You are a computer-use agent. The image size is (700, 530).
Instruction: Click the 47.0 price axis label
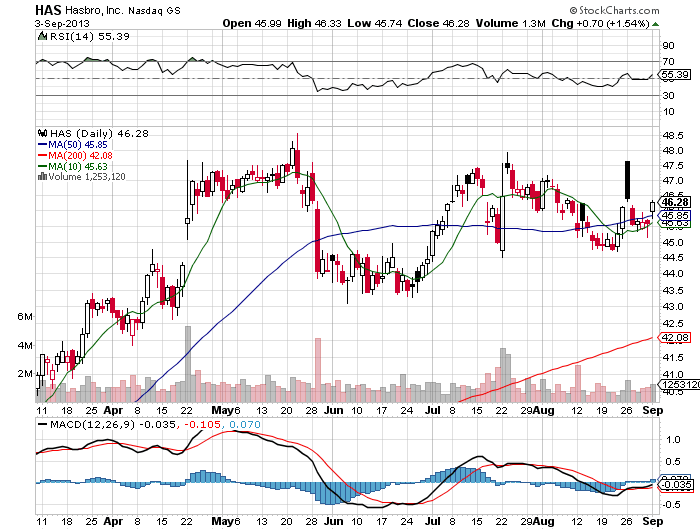pos(672,181)
